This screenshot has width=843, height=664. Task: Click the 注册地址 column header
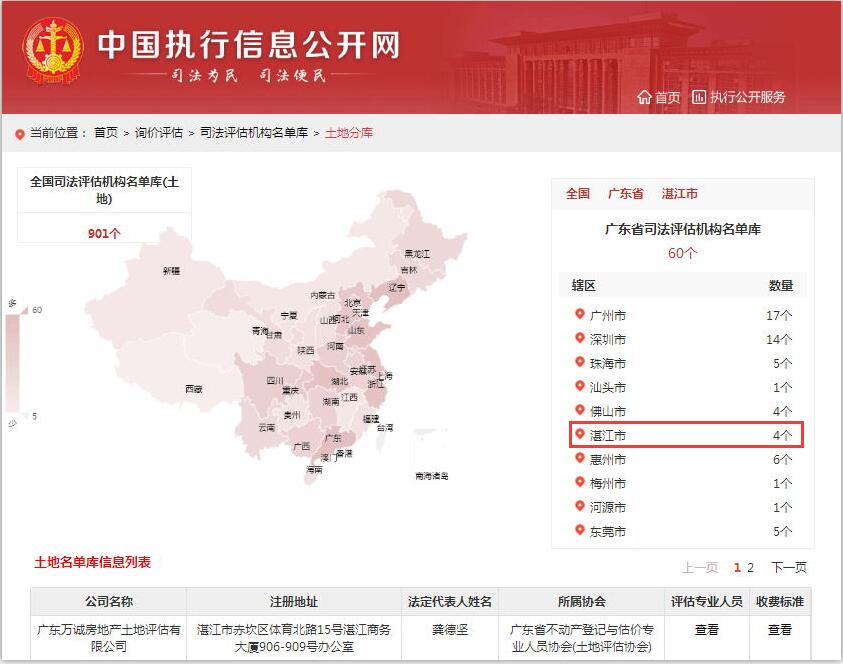(x=294, y=602)
